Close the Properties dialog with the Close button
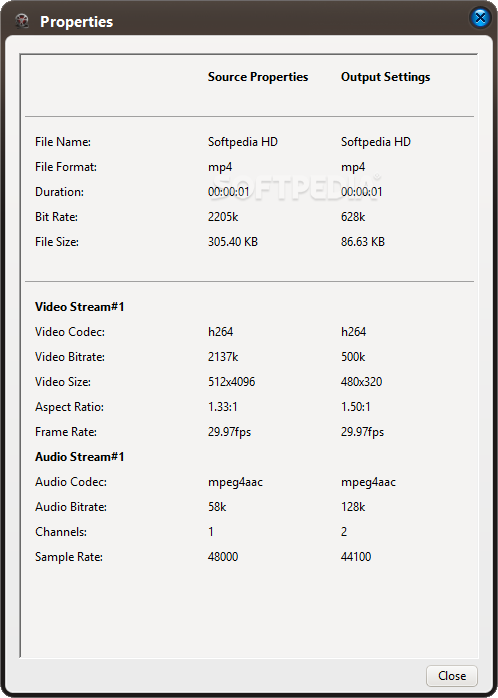Viewport: 498px width, 698px height. click(x=451, y=676)
